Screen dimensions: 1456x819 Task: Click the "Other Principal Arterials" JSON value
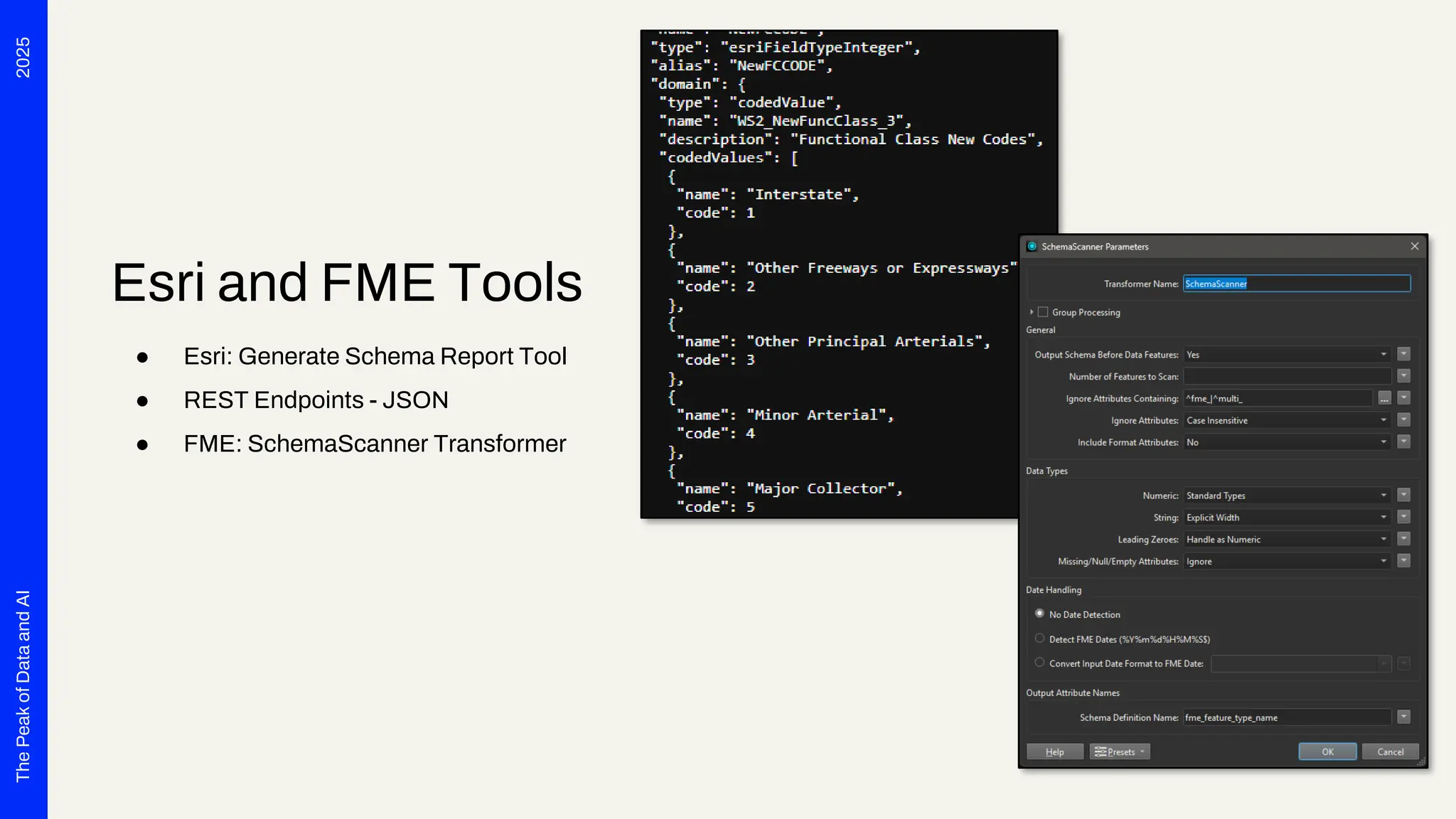click(864, 342)
